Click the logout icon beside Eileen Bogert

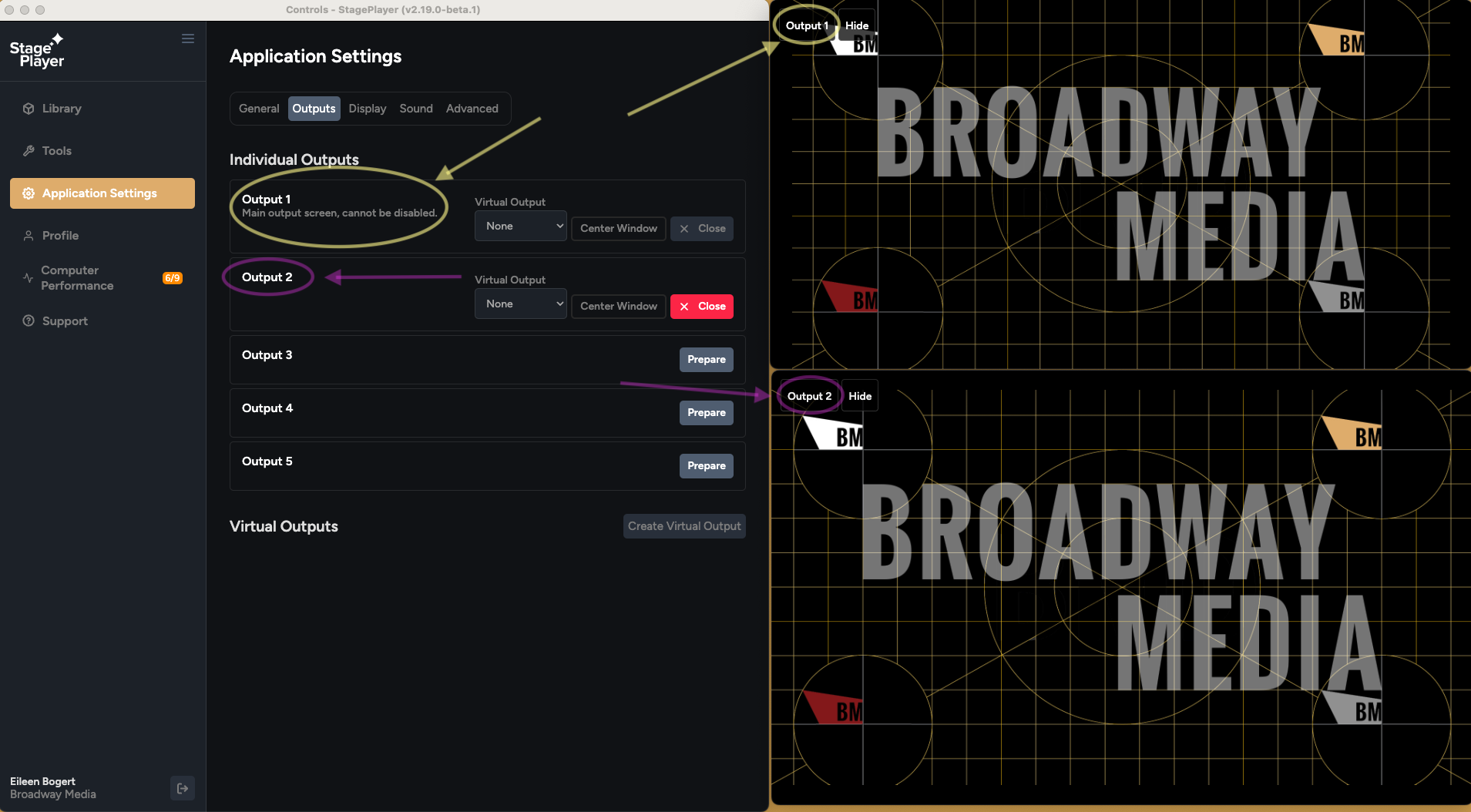click(183, 788)
